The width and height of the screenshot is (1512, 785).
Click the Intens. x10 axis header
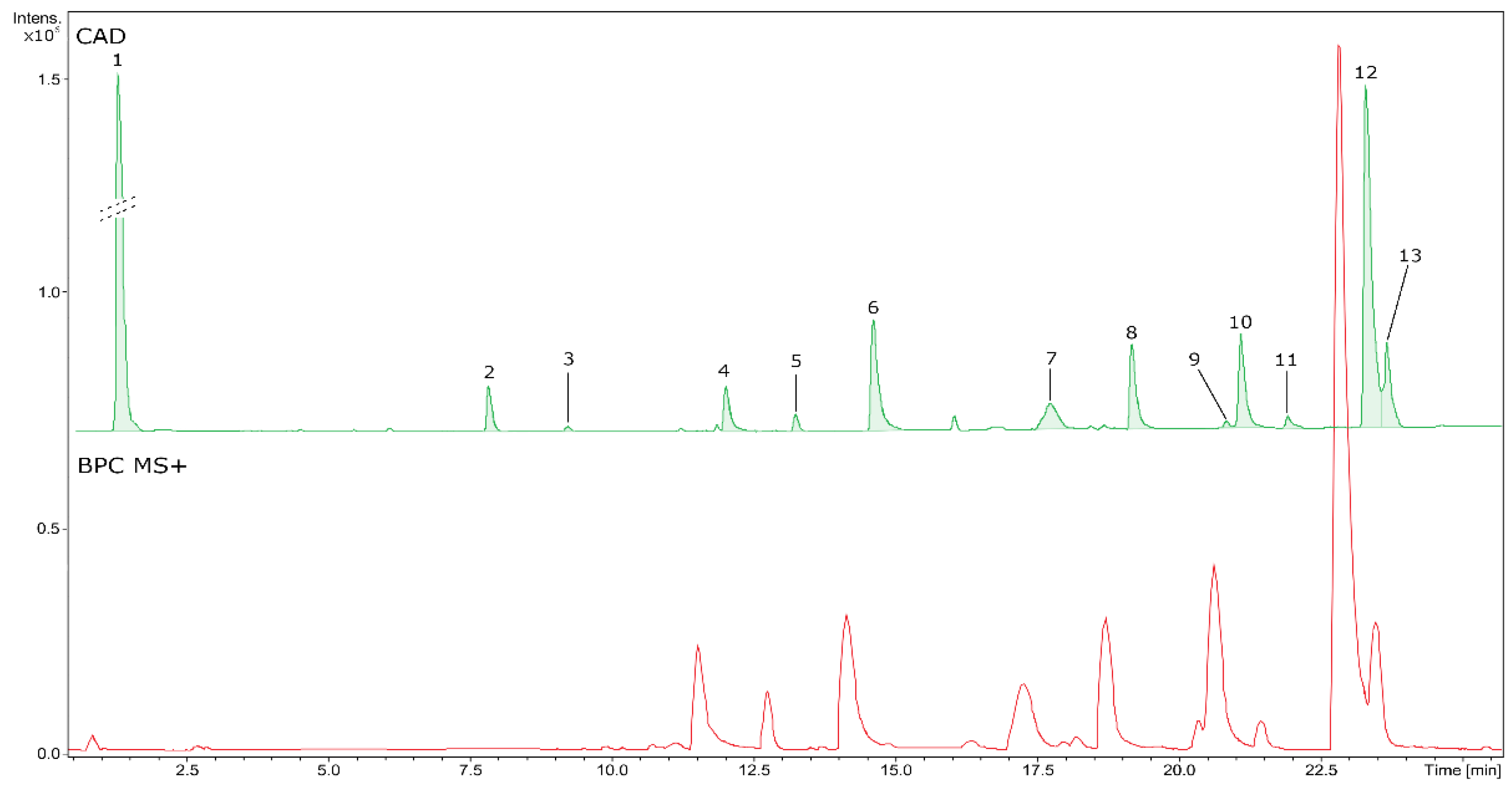pyautogui.click(x=37, y=27)
